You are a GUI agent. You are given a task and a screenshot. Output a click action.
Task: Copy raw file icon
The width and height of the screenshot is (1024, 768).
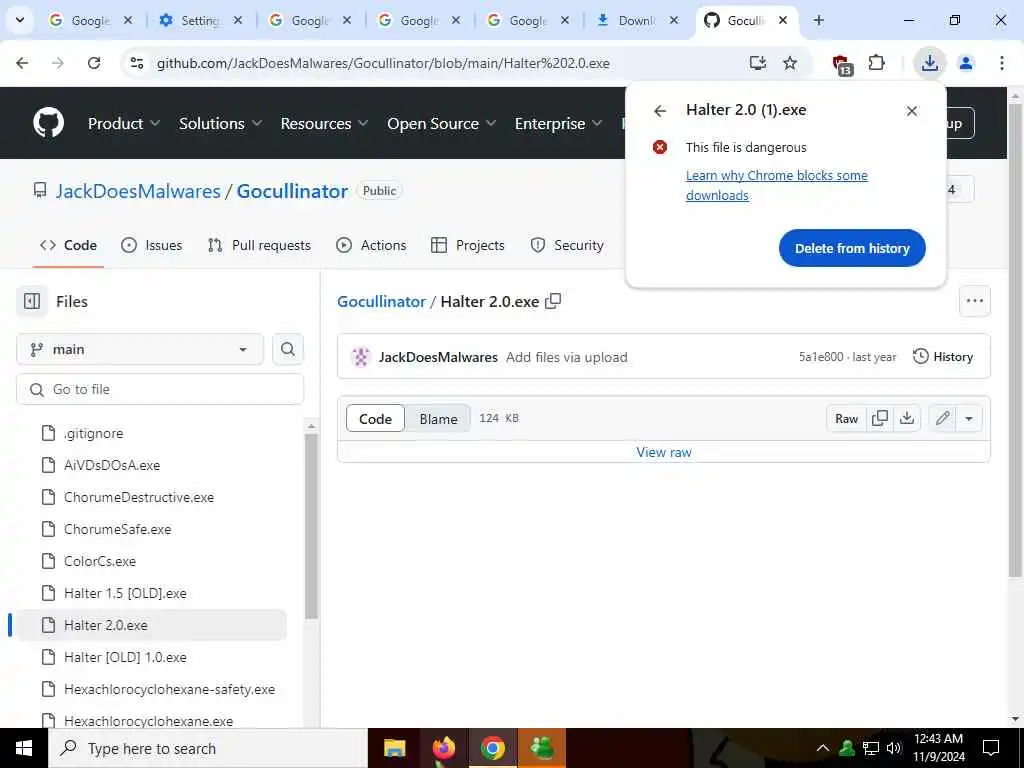pos(880,418)
